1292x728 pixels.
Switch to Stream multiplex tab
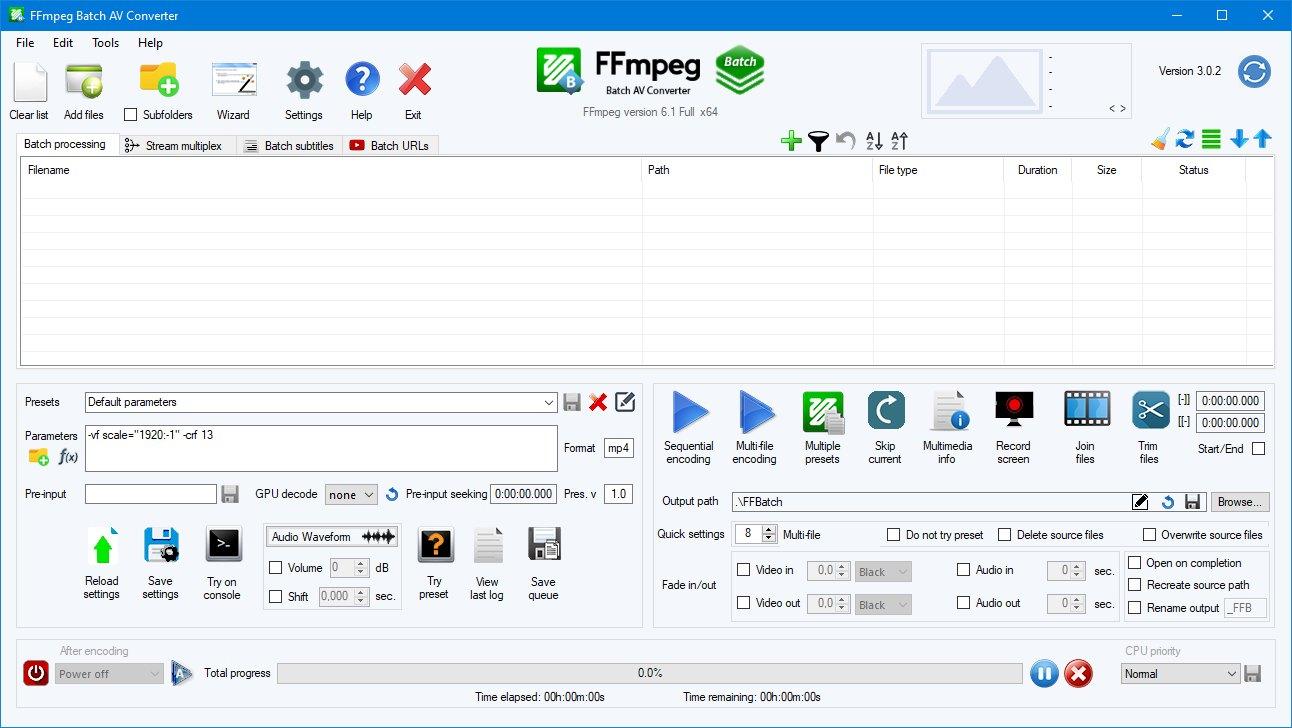pyautogui.click(x=178, y=146)
